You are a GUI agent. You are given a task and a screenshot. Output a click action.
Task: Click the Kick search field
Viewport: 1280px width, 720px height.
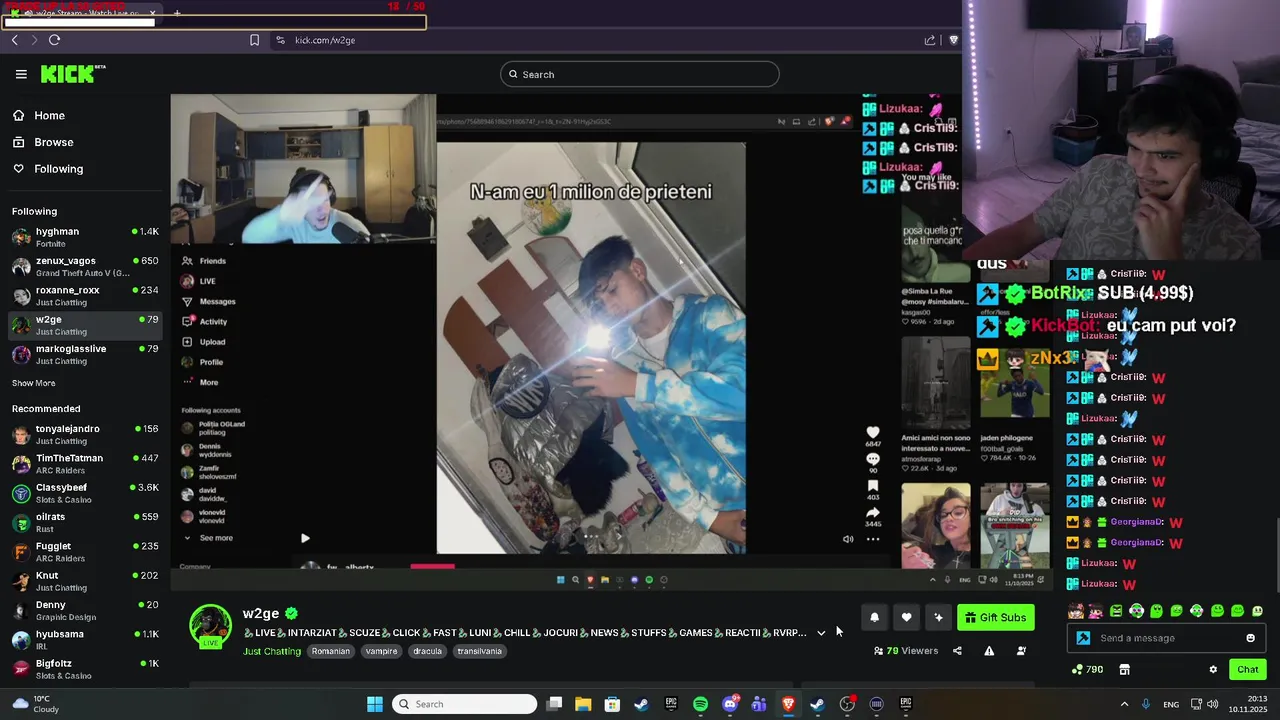point(640,74)
